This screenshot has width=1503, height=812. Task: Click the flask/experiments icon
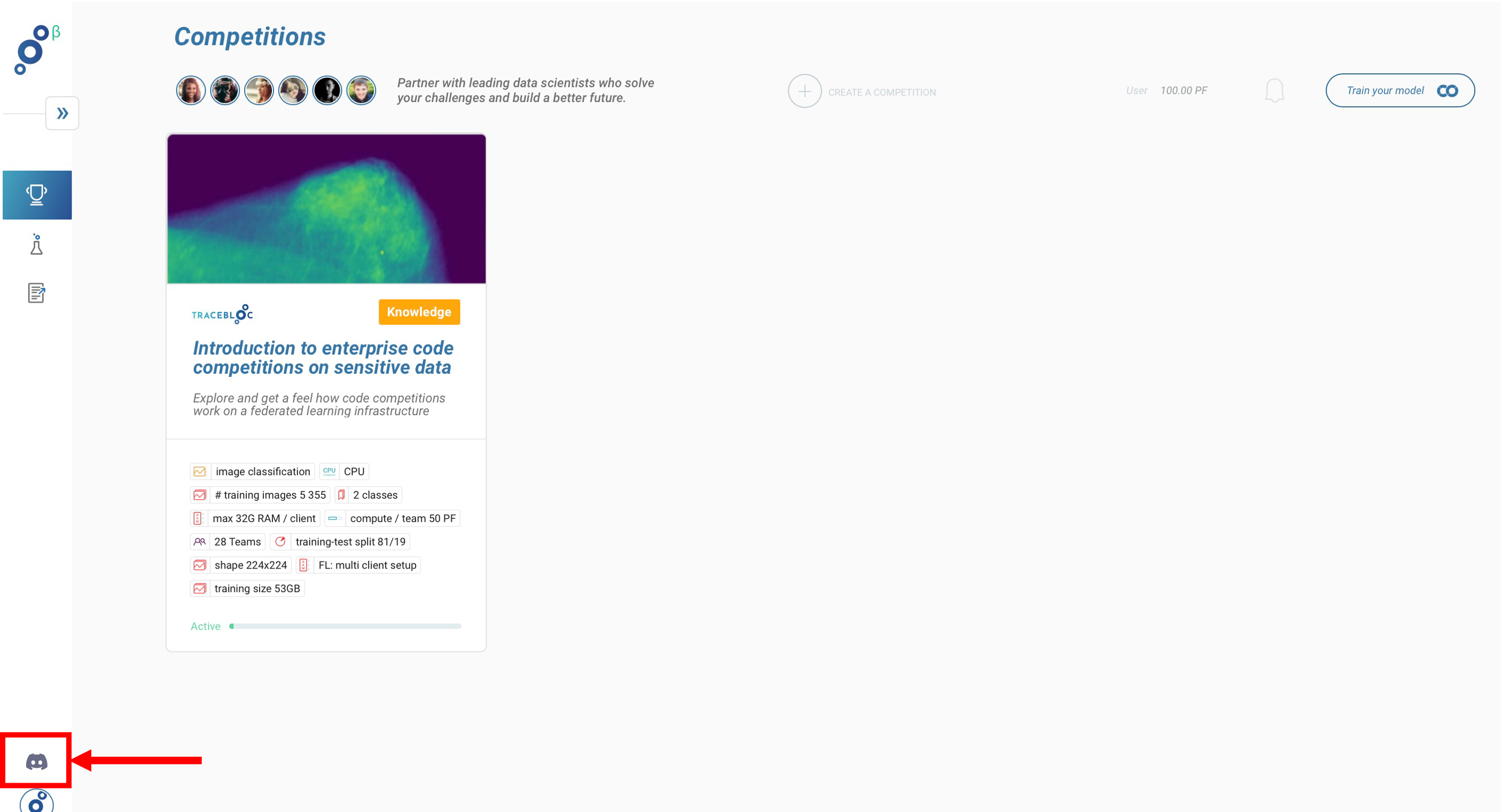pos(37,245)
